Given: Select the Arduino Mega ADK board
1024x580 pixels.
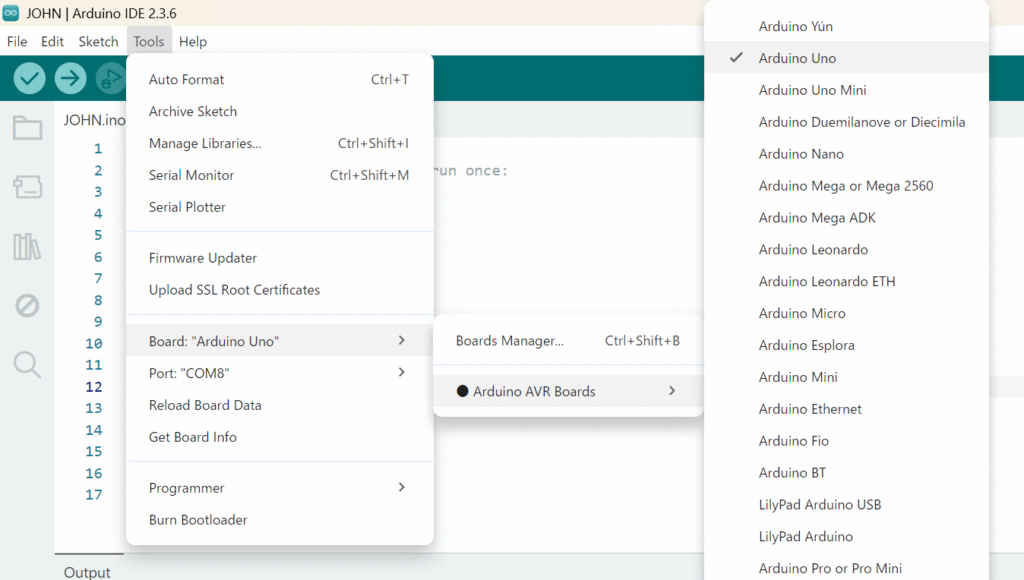Looking at the screenshot, I should [846, 218].
